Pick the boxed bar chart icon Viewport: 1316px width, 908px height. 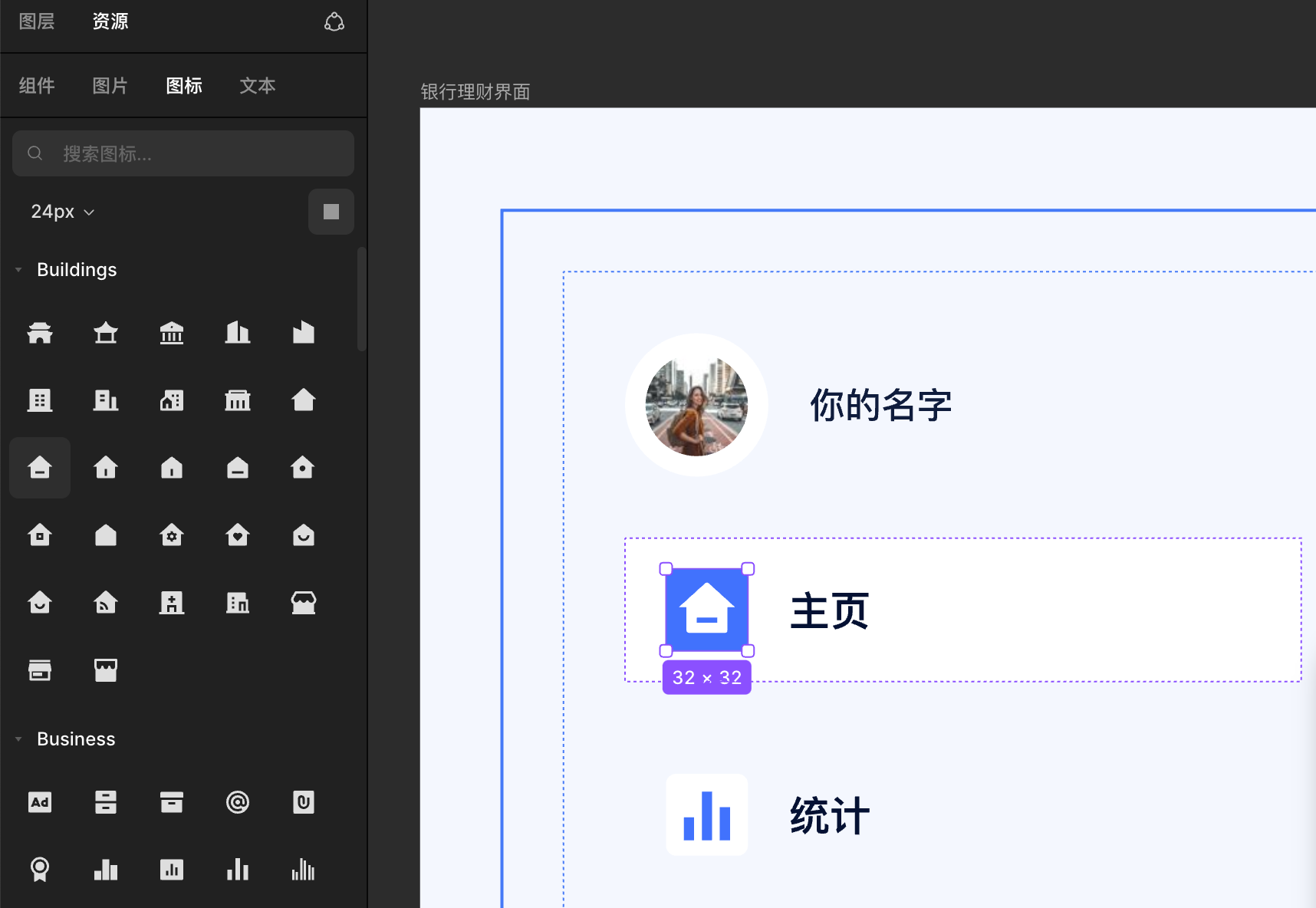click(x=172, y=870)
